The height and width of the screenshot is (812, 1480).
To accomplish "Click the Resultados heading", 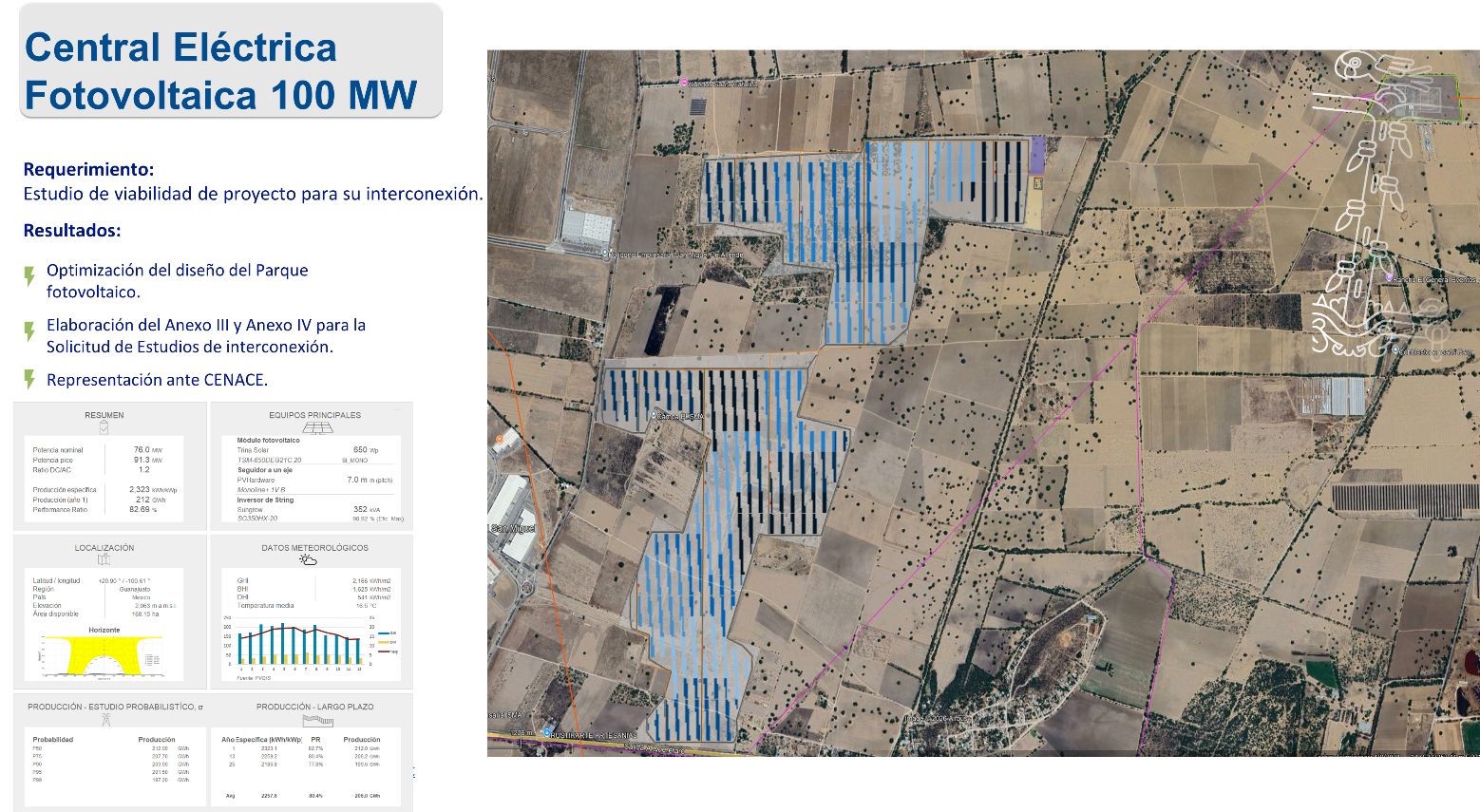I will pyautogui.click(x=72, y=230).
